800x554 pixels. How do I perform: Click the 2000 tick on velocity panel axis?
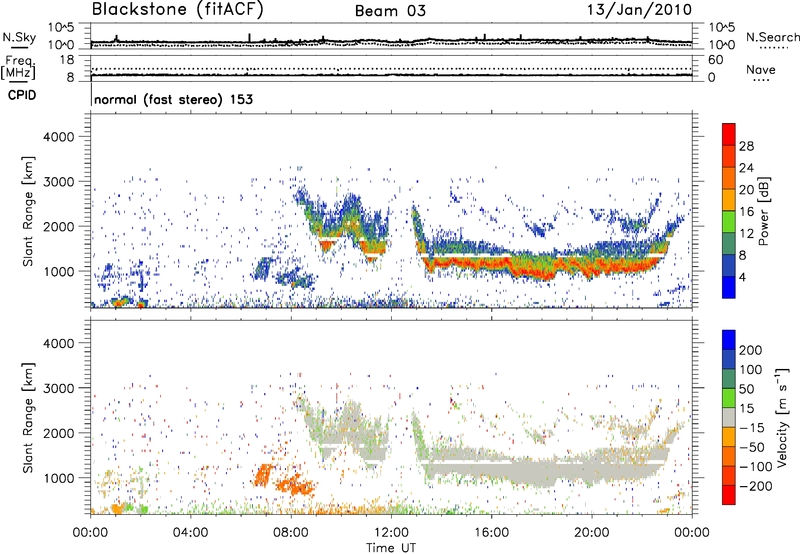point(58,433)
